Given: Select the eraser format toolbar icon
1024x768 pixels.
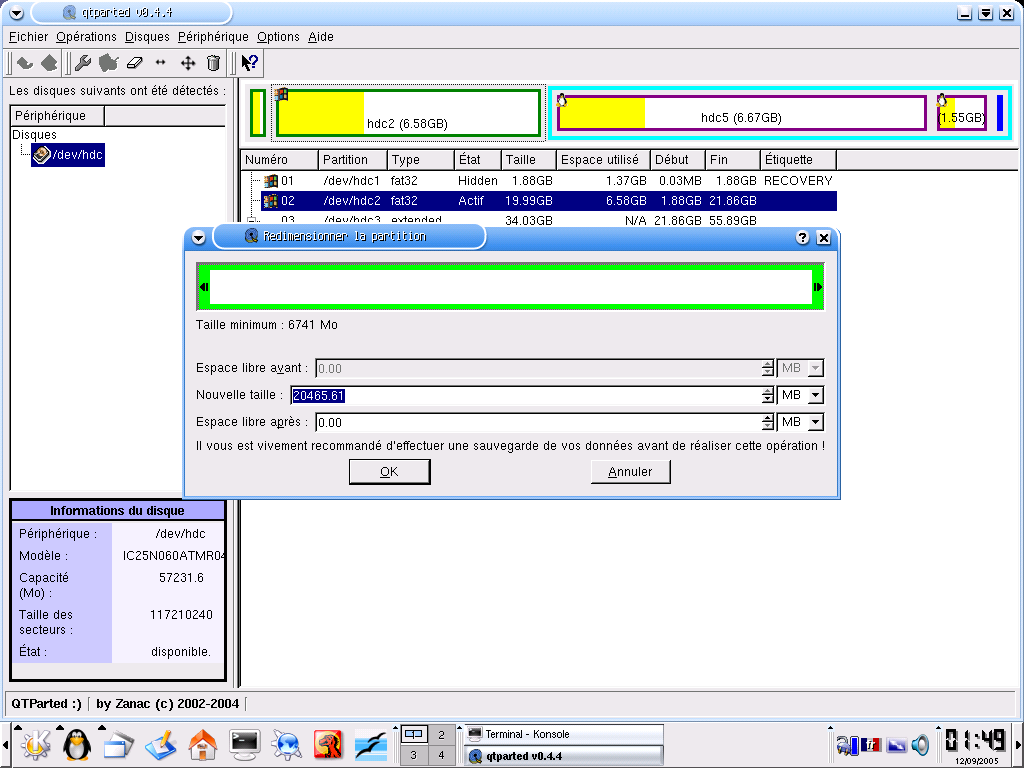Looking at the screenshot, I should coord(135,63).
